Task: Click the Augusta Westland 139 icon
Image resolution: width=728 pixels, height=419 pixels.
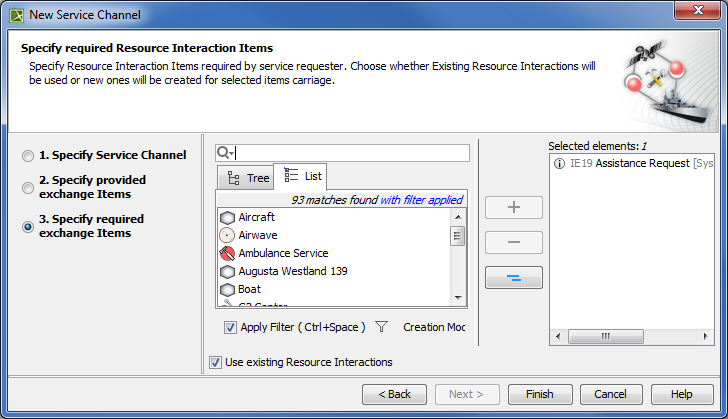Action: [x=227, y=272]
